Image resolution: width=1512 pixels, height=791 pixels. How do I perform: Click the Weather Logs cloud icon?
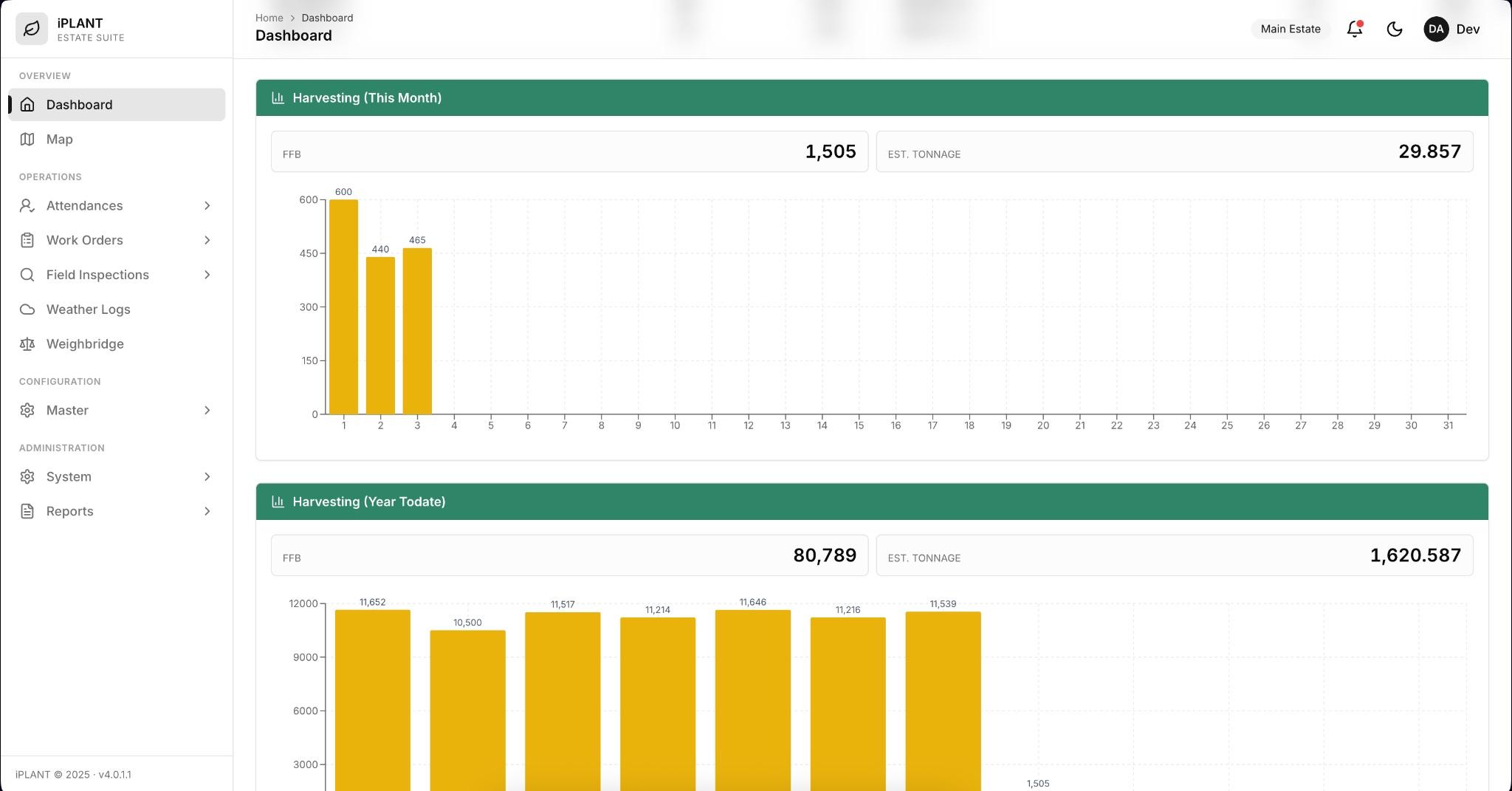[27, 309]
